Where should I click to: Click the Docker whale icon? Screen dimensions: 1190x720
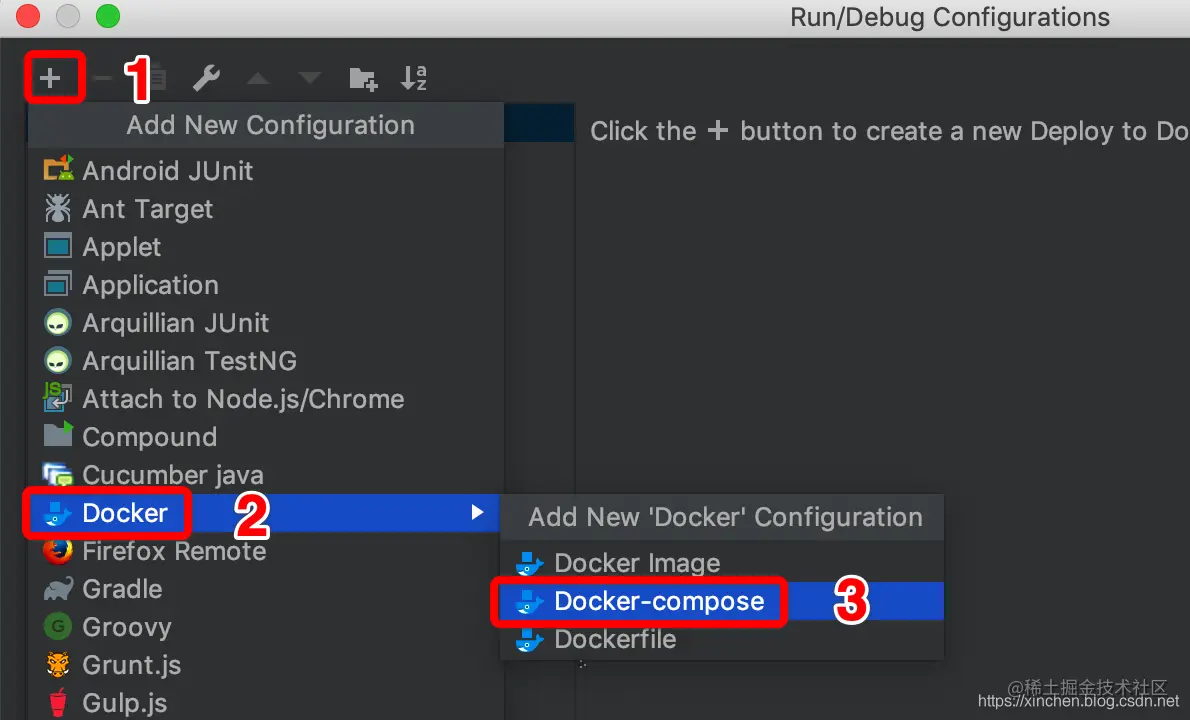pos(58,513)
